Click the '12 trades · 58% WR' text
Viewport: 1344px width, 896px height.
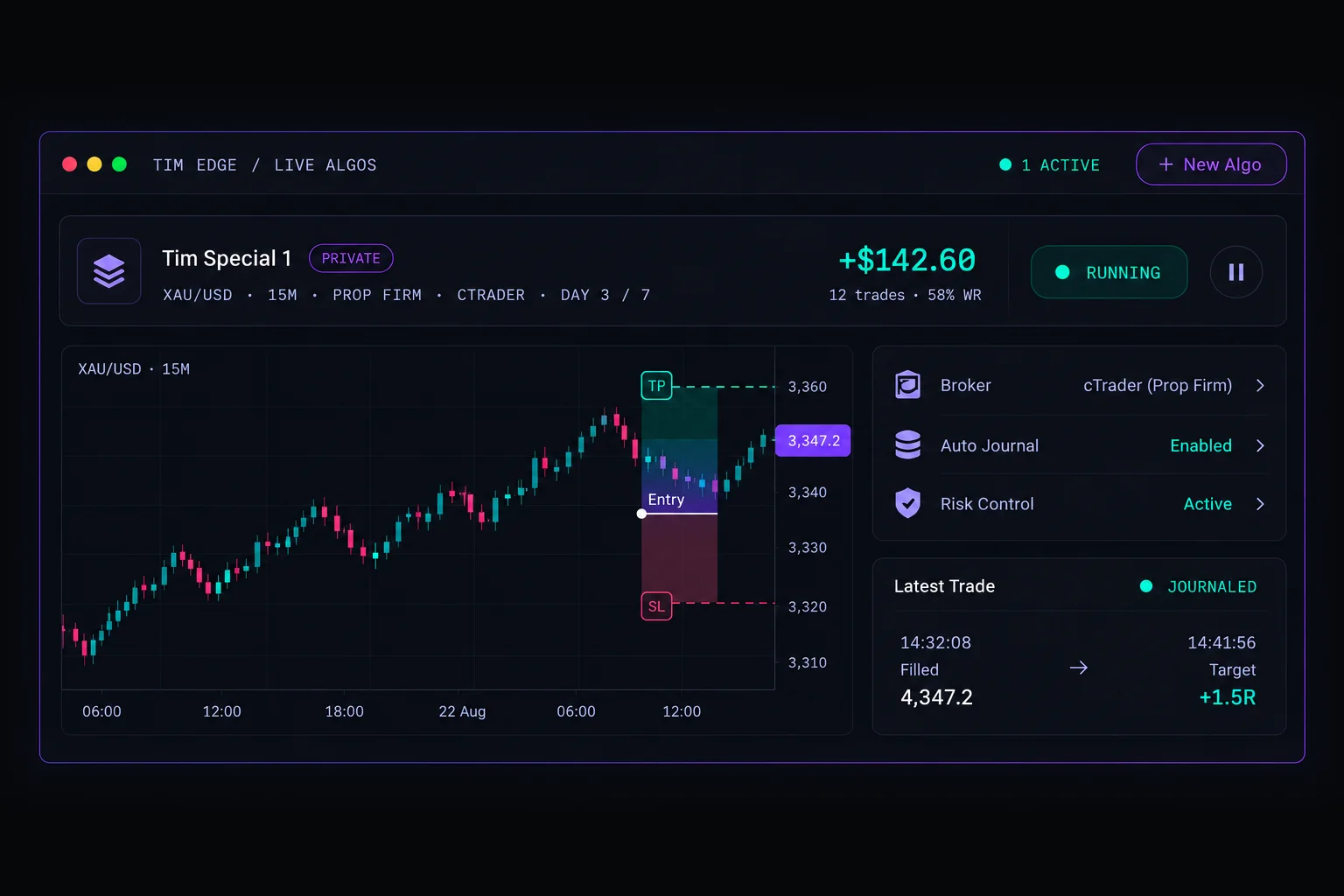(x=905, y=295)
